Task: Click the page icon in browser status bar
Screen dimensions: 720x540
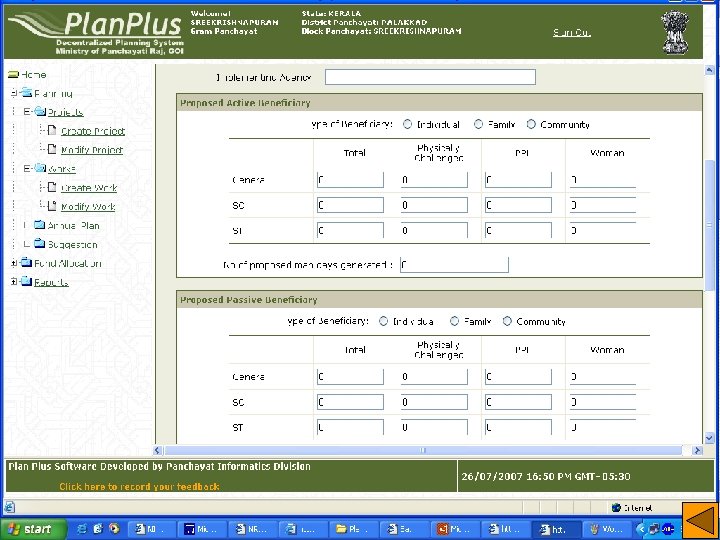Action: [x=10, y=507]
